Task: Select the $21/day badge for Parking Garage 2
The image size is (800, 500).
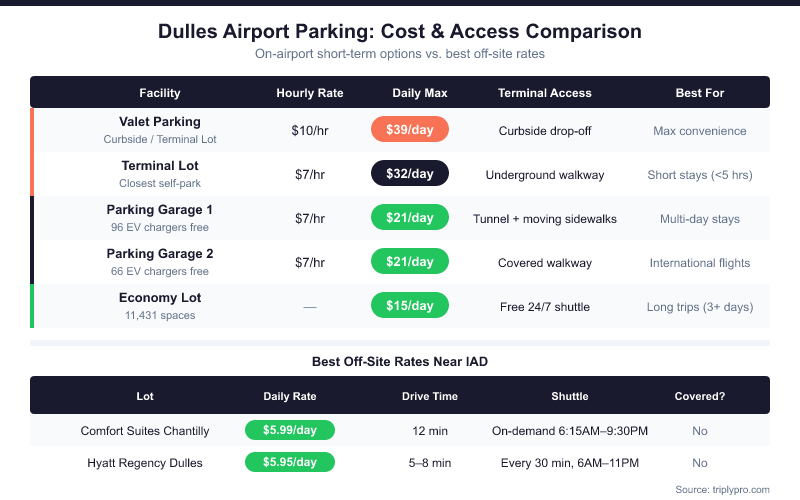Action: [x=410, y=262]
